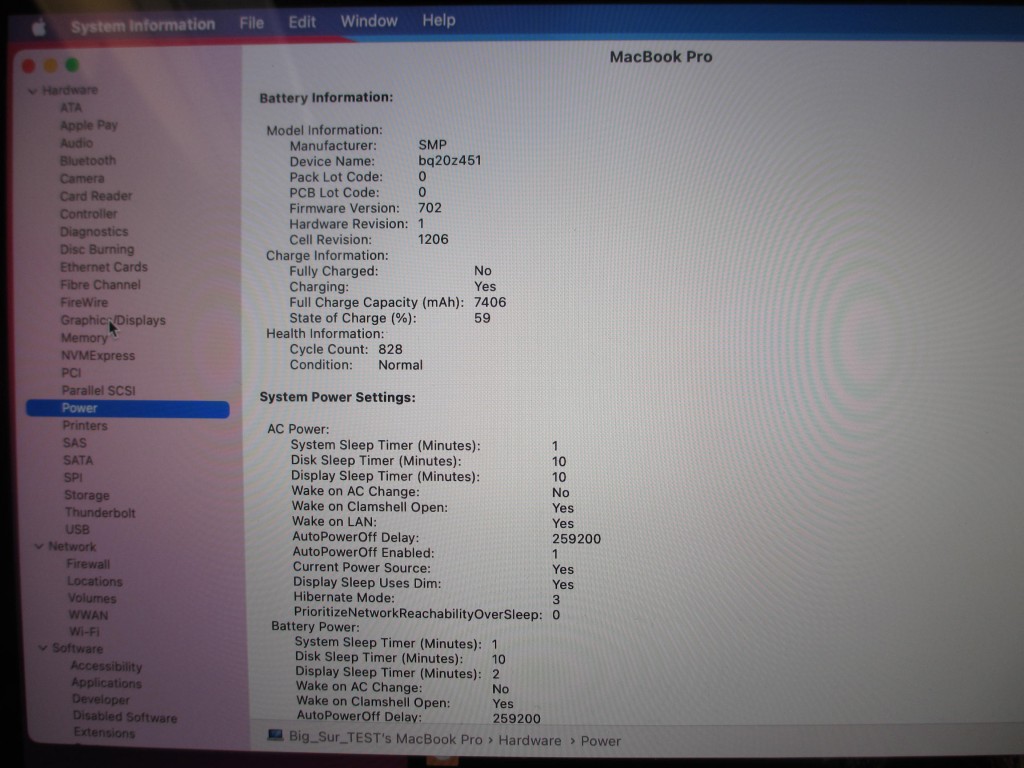This screenshot has width=1024, height=768.
Task: Zoom the window with green button
Action: click(x=72, y=65)
